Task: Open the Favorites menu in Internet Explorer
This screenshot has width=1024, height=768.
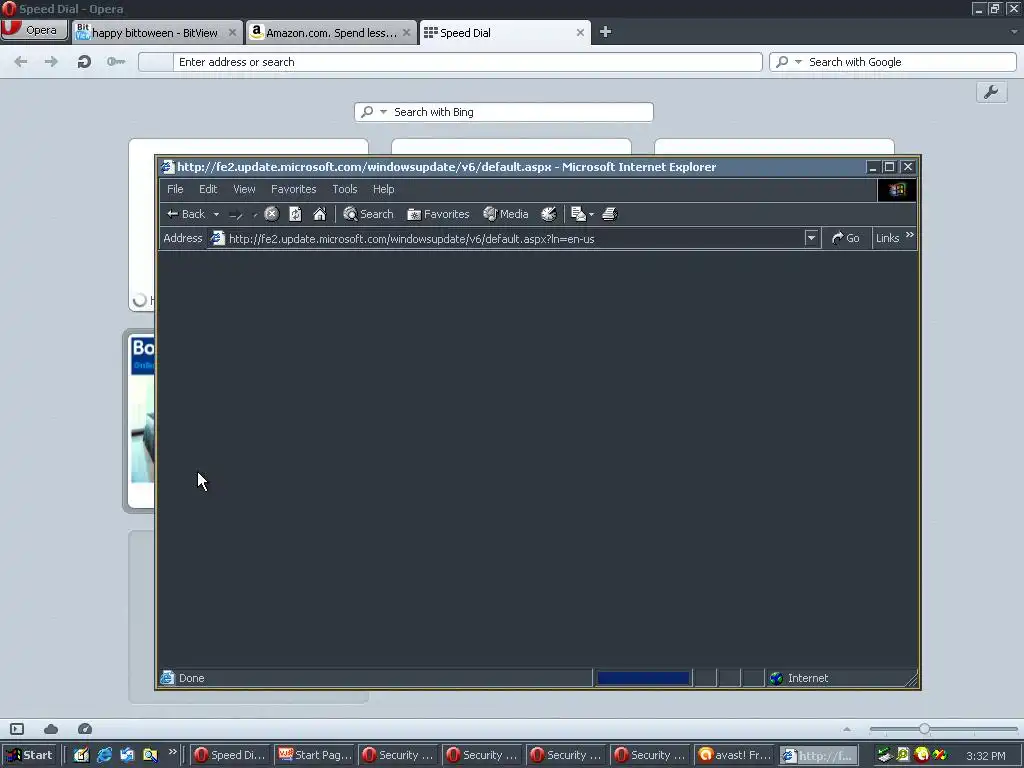Action: pos(293,189)
